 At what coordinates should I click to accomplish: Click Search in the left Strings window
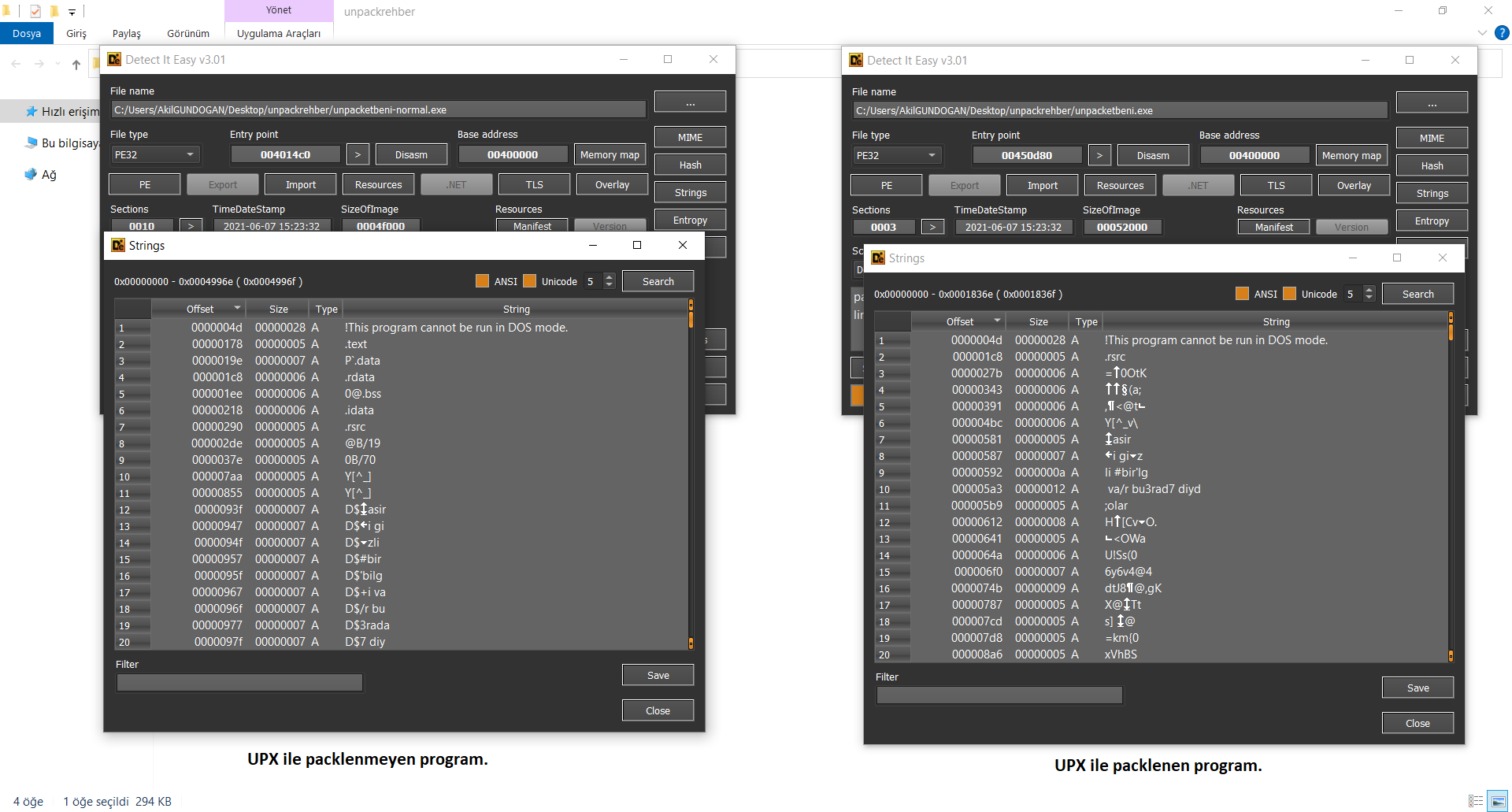click(658, 281)
